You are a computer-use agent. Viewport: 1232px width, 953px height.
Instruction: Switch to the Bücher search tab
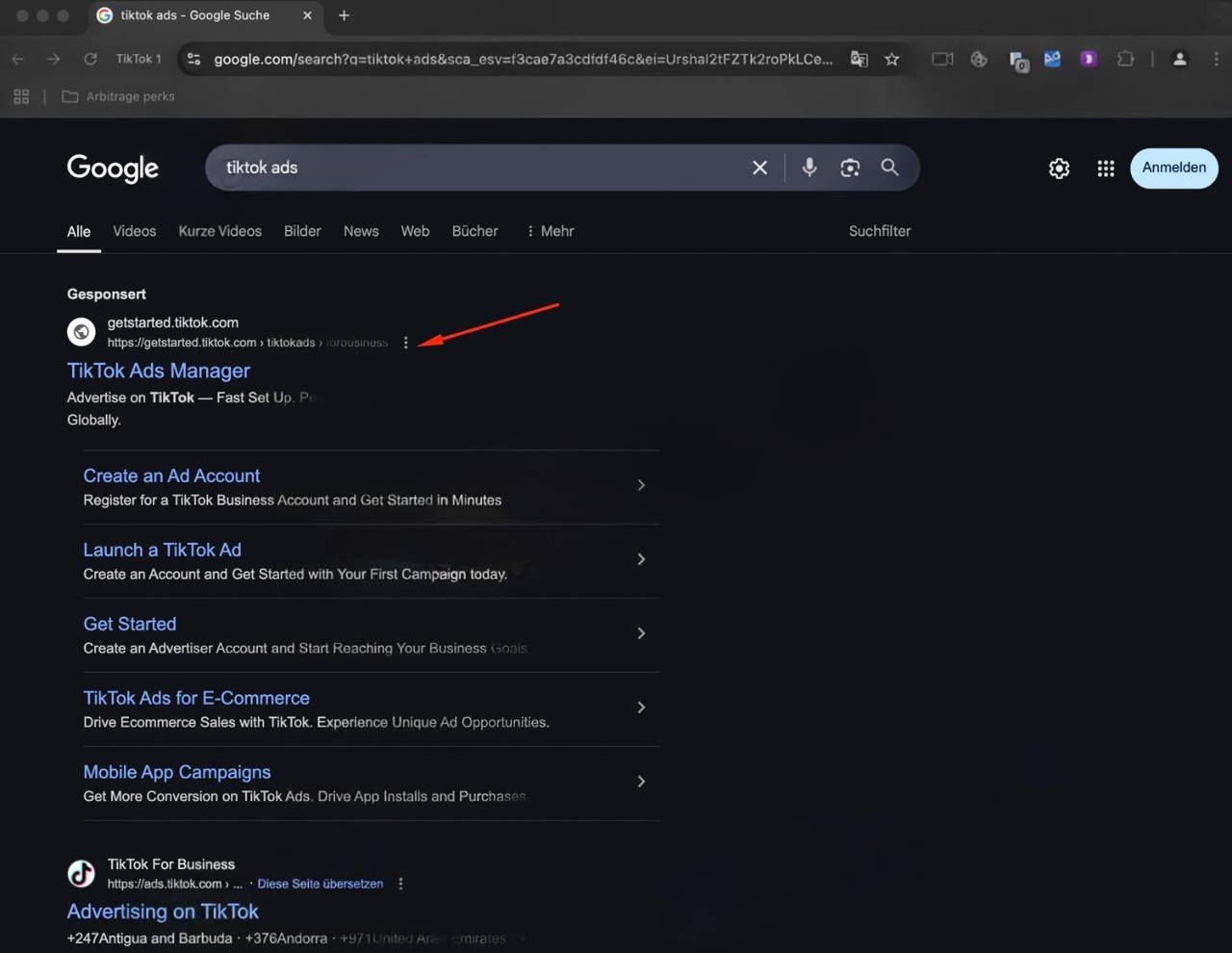pyautogui.click(x=475, y=231)
